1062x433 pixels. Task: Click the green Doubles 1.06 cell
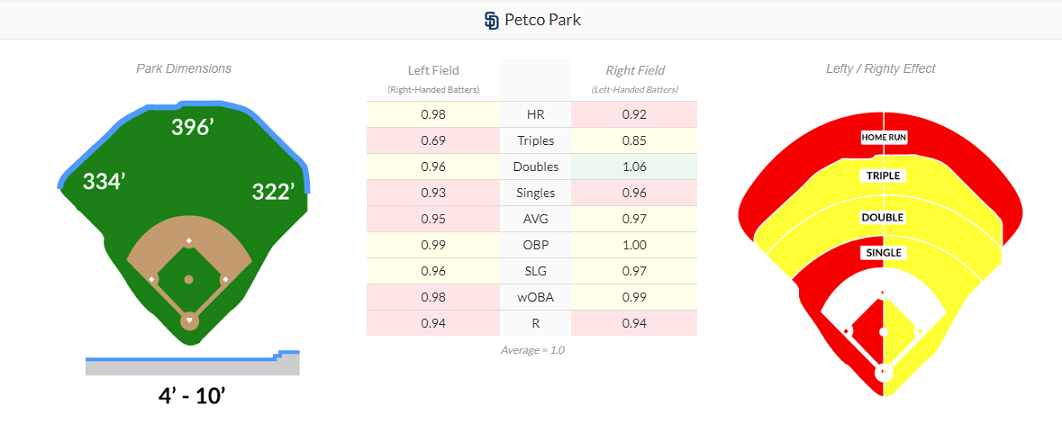pyautogui.click(x=634, y=167)
